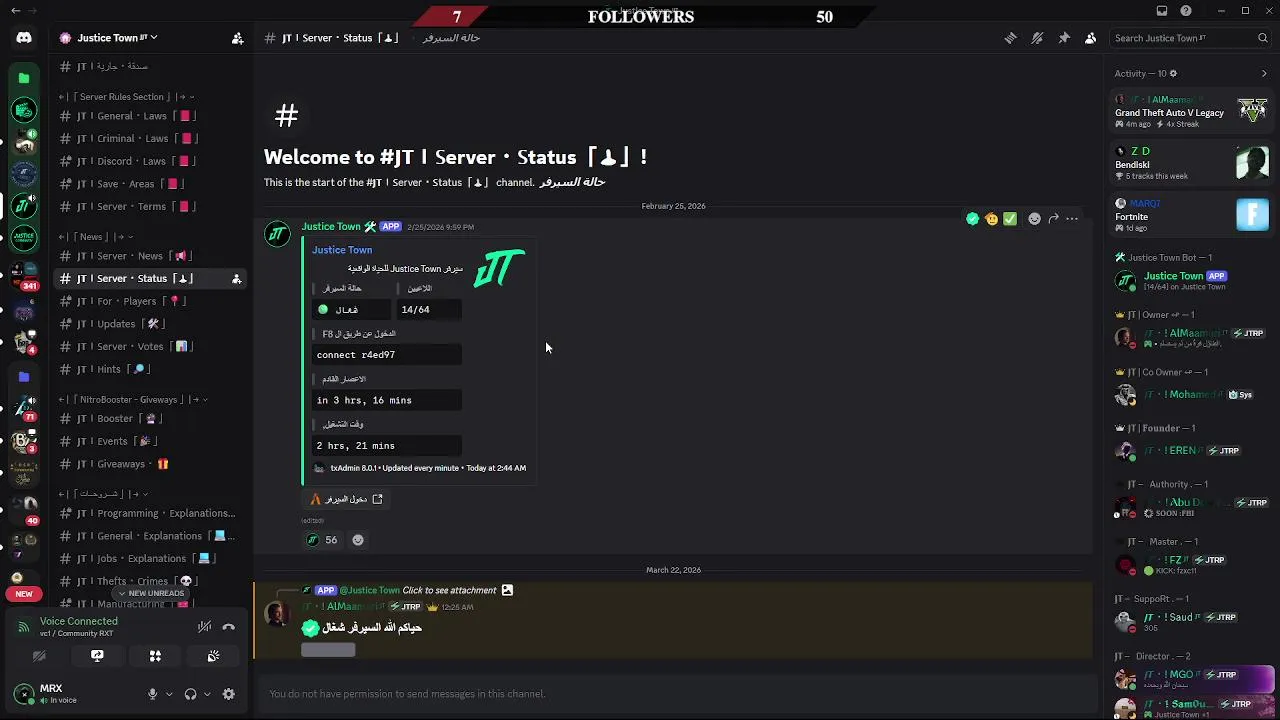Click to see attachment on reply
Screen dimensions: 1280x720
pos(449,591)
